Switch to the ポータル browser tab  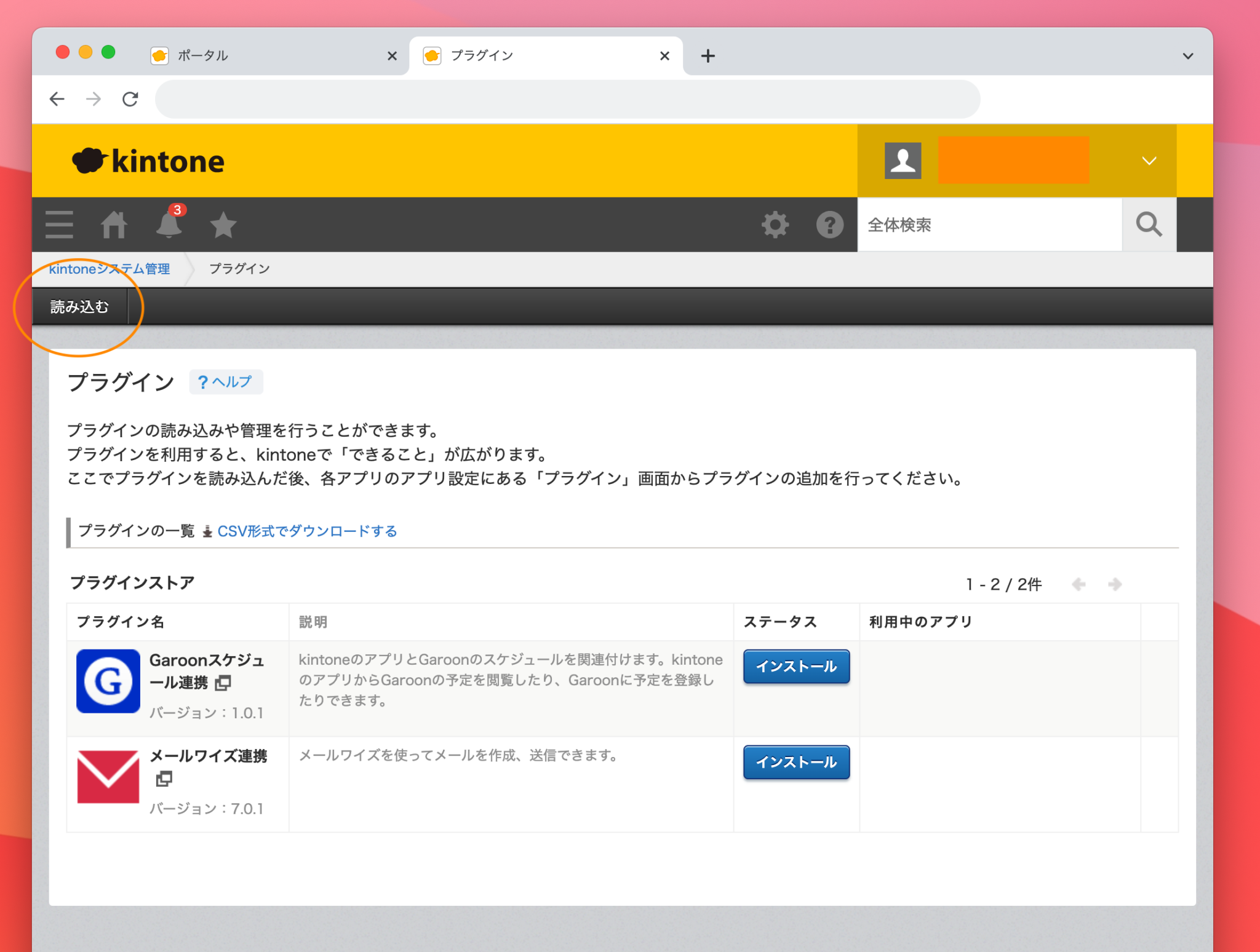click(x=203, y=55)
